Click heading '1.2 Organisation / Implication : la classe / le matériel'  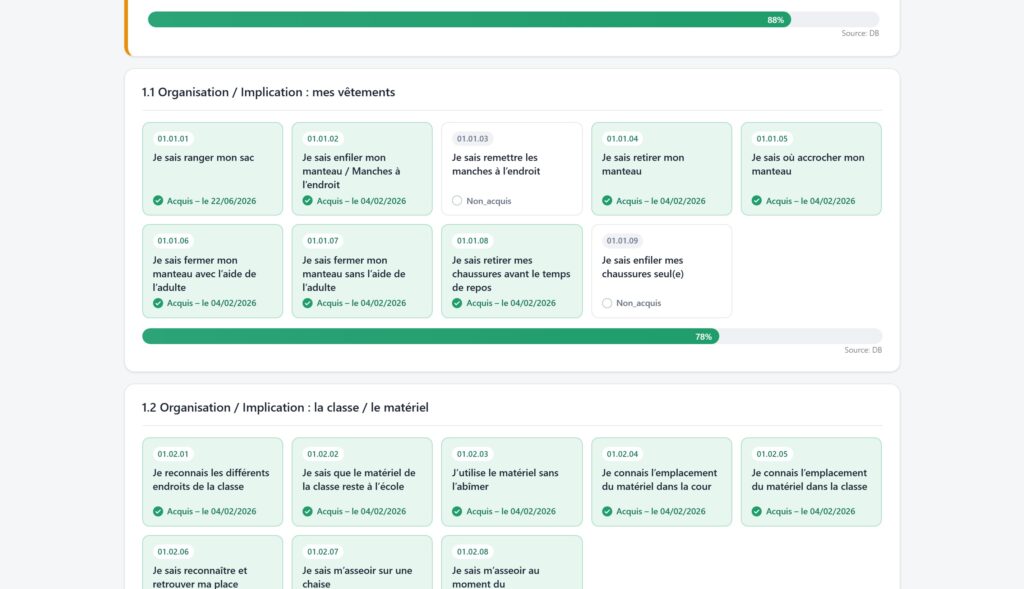coord(285,407)
